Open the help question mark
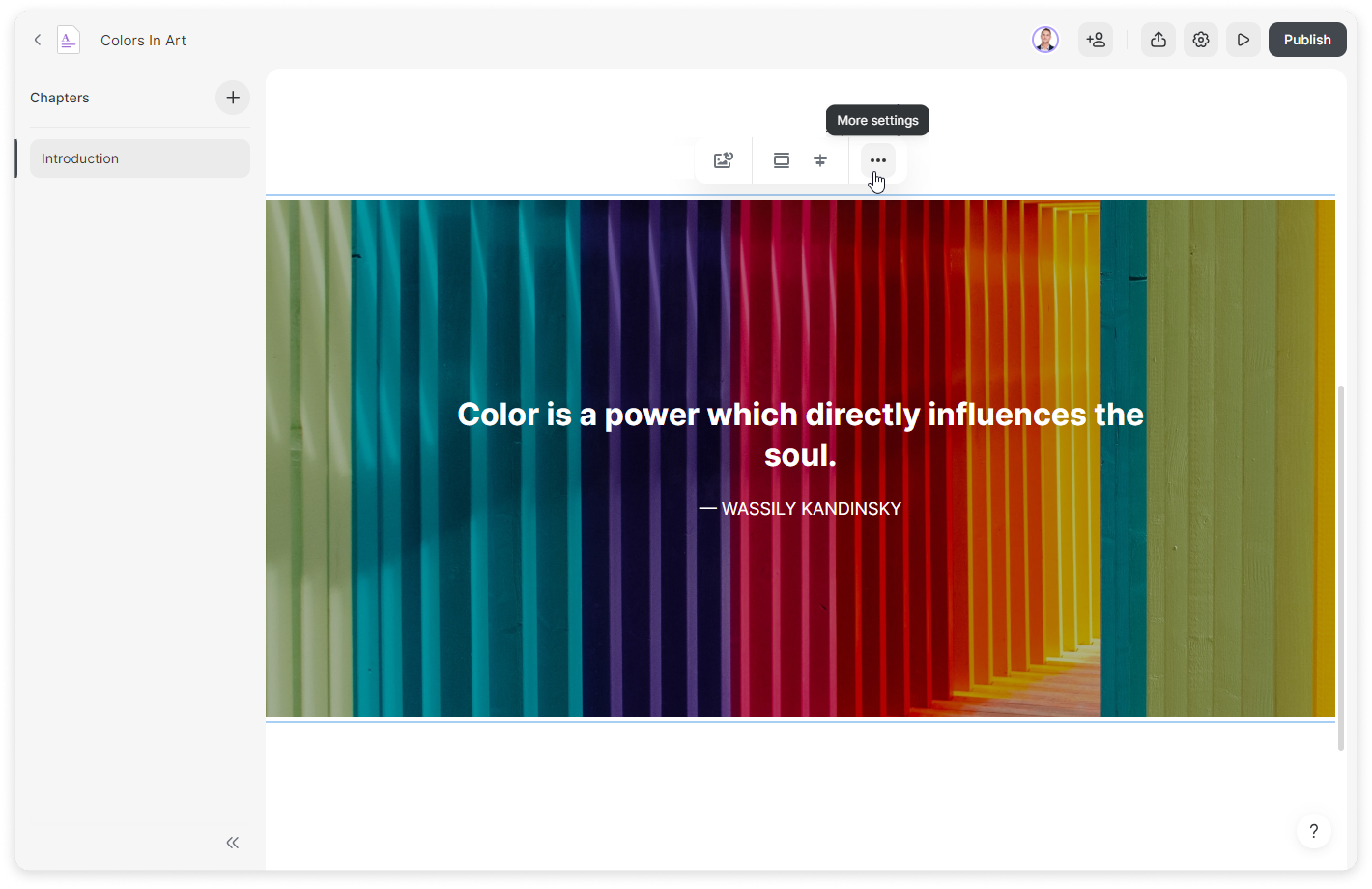Viewport: 1372px width, 889px height. [x=1313, y=831]
